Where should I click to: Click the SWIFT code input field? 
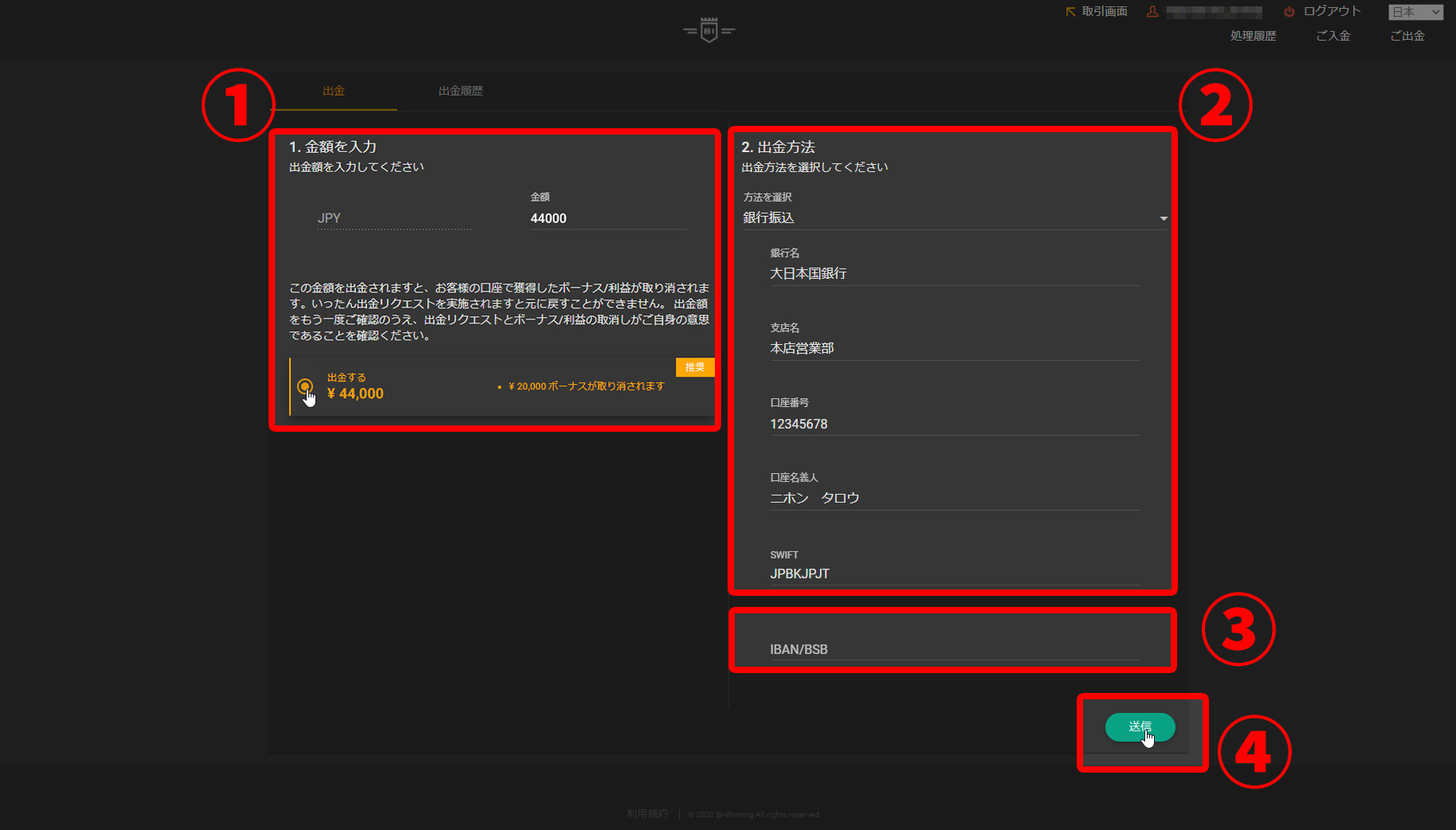click(x=954, y=574)
